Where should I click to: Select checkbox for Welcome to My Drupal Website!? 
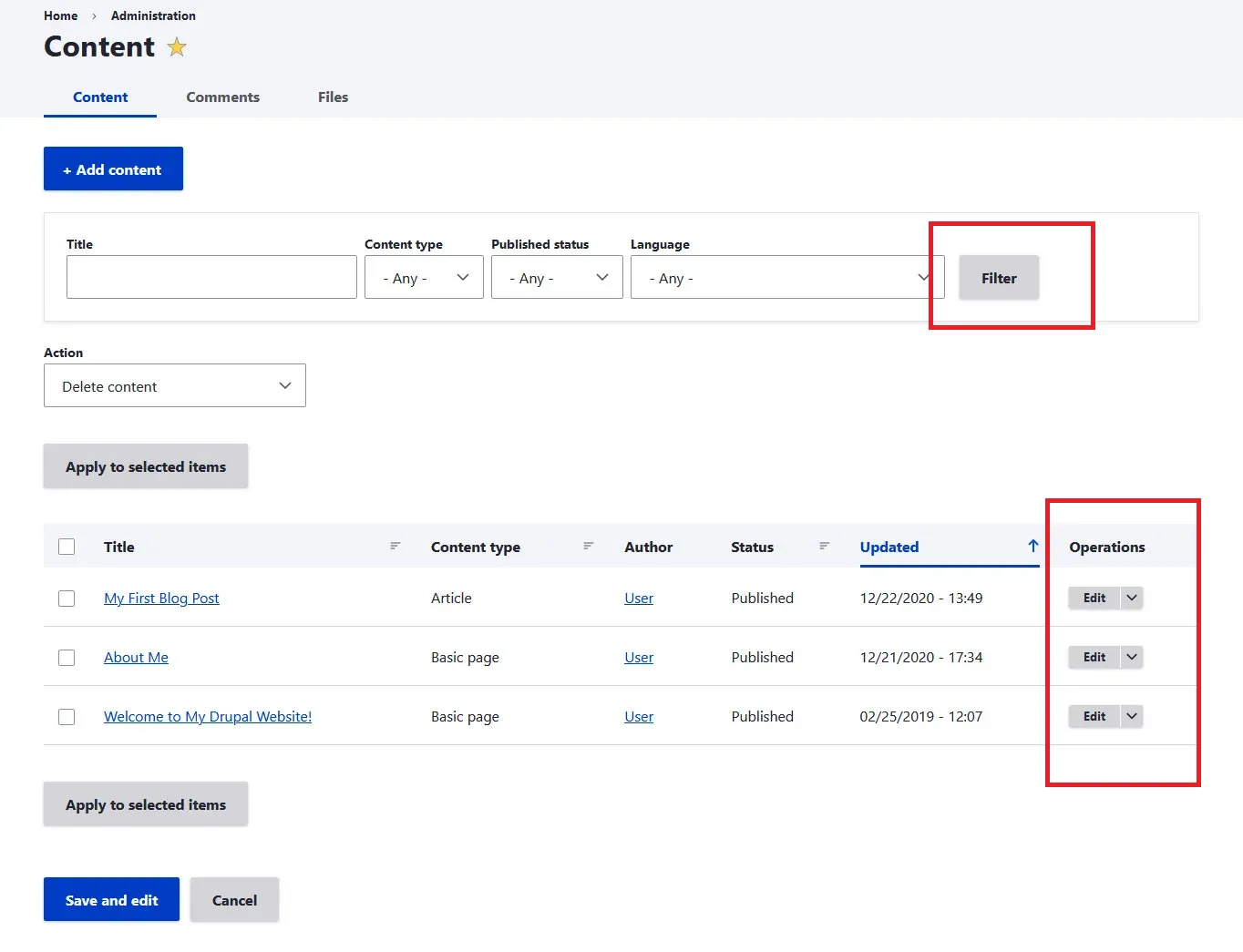pyautogui.click(x=67, y=717)
